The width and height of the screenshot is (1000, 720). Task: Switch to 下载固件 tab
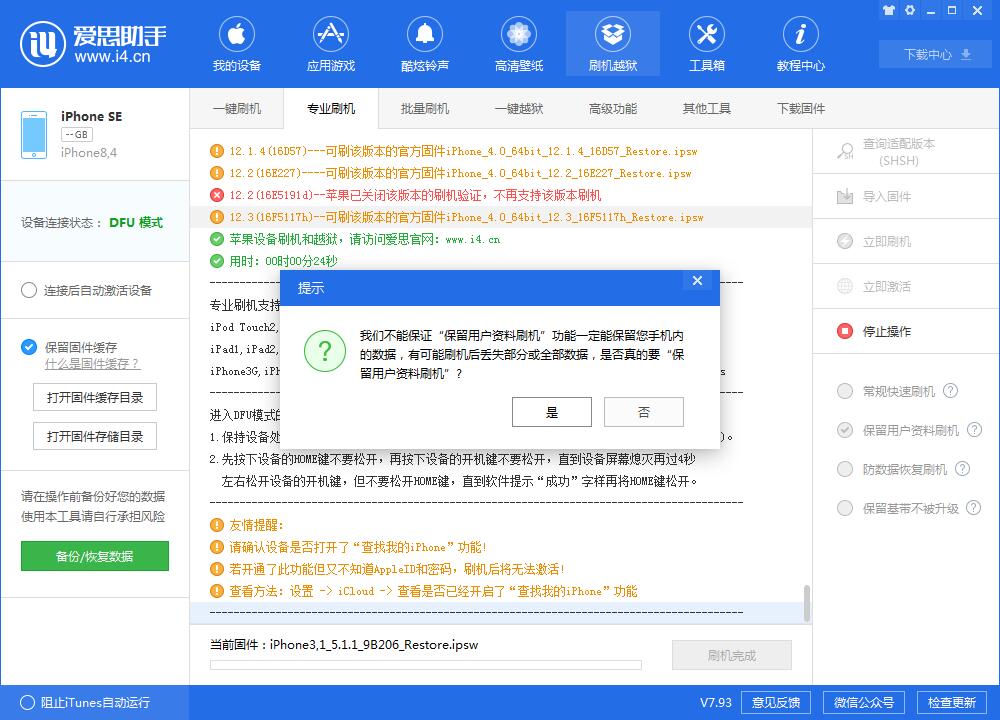point(800,108)
